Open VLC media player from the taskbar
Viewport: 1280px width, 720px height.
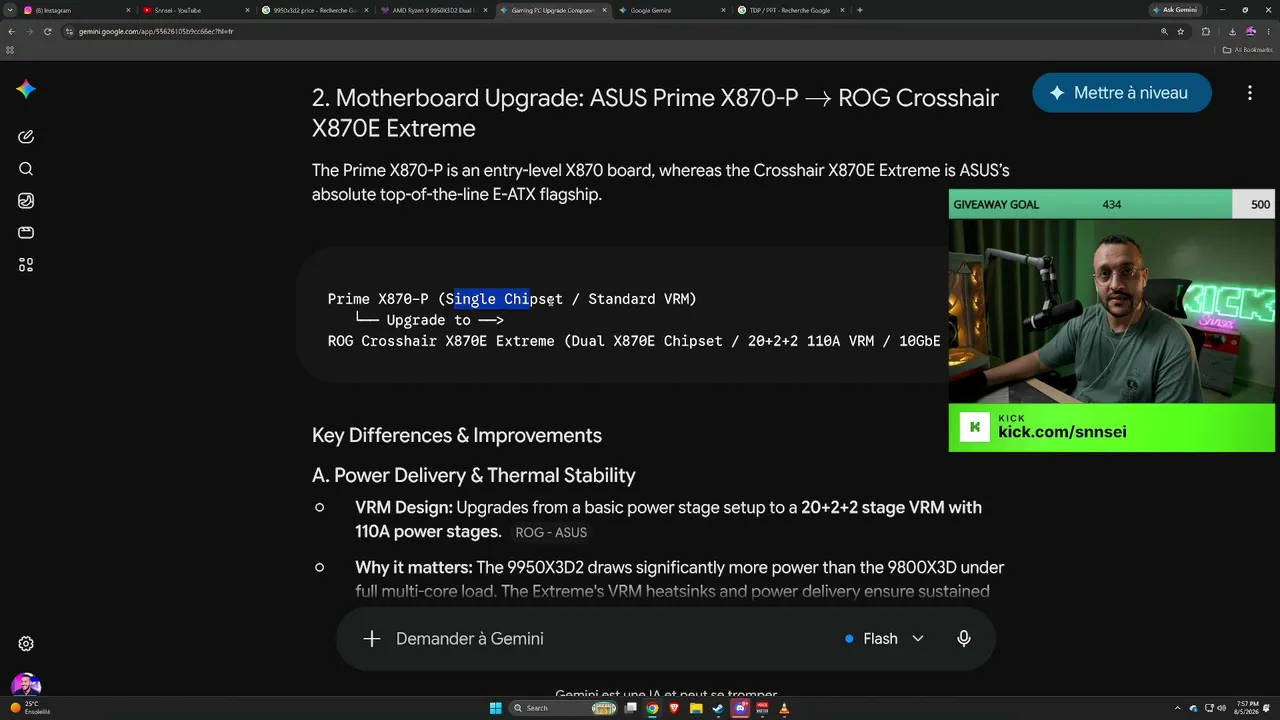click(784, 708)
